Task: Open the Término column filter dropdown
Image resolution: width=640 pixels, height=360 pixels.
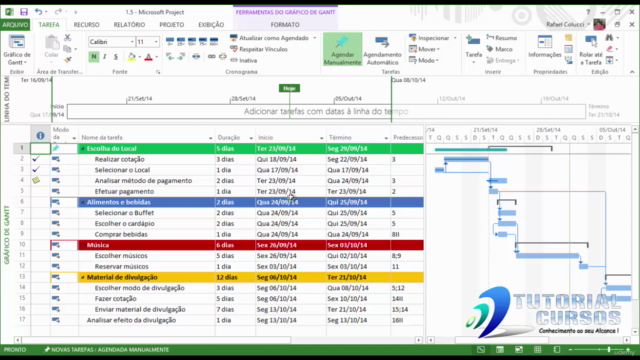Action: click(x=386, y=138)
